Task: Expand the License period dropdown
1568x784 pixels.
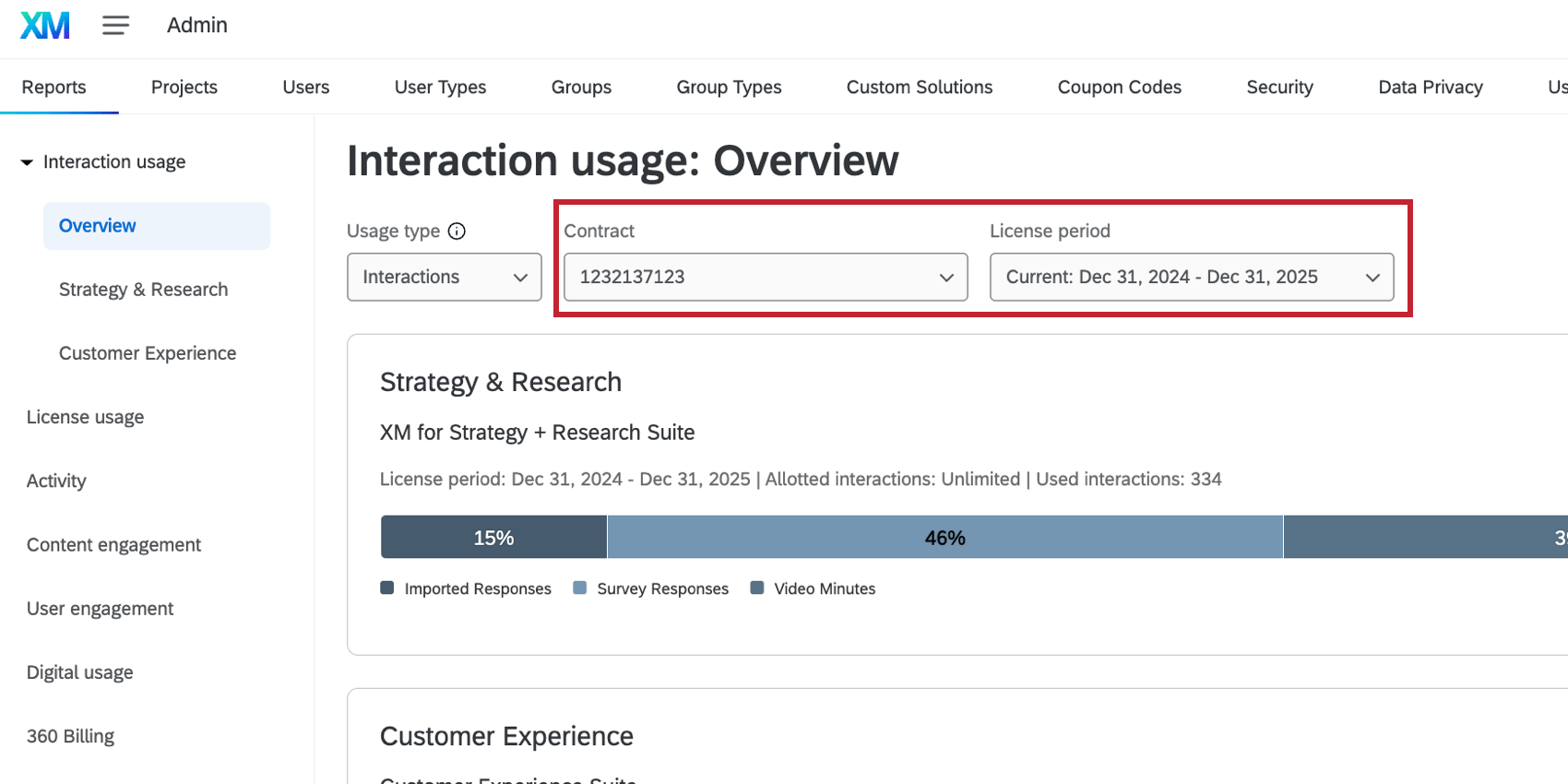Action: pyautogui.click(x=1191, y=278)
